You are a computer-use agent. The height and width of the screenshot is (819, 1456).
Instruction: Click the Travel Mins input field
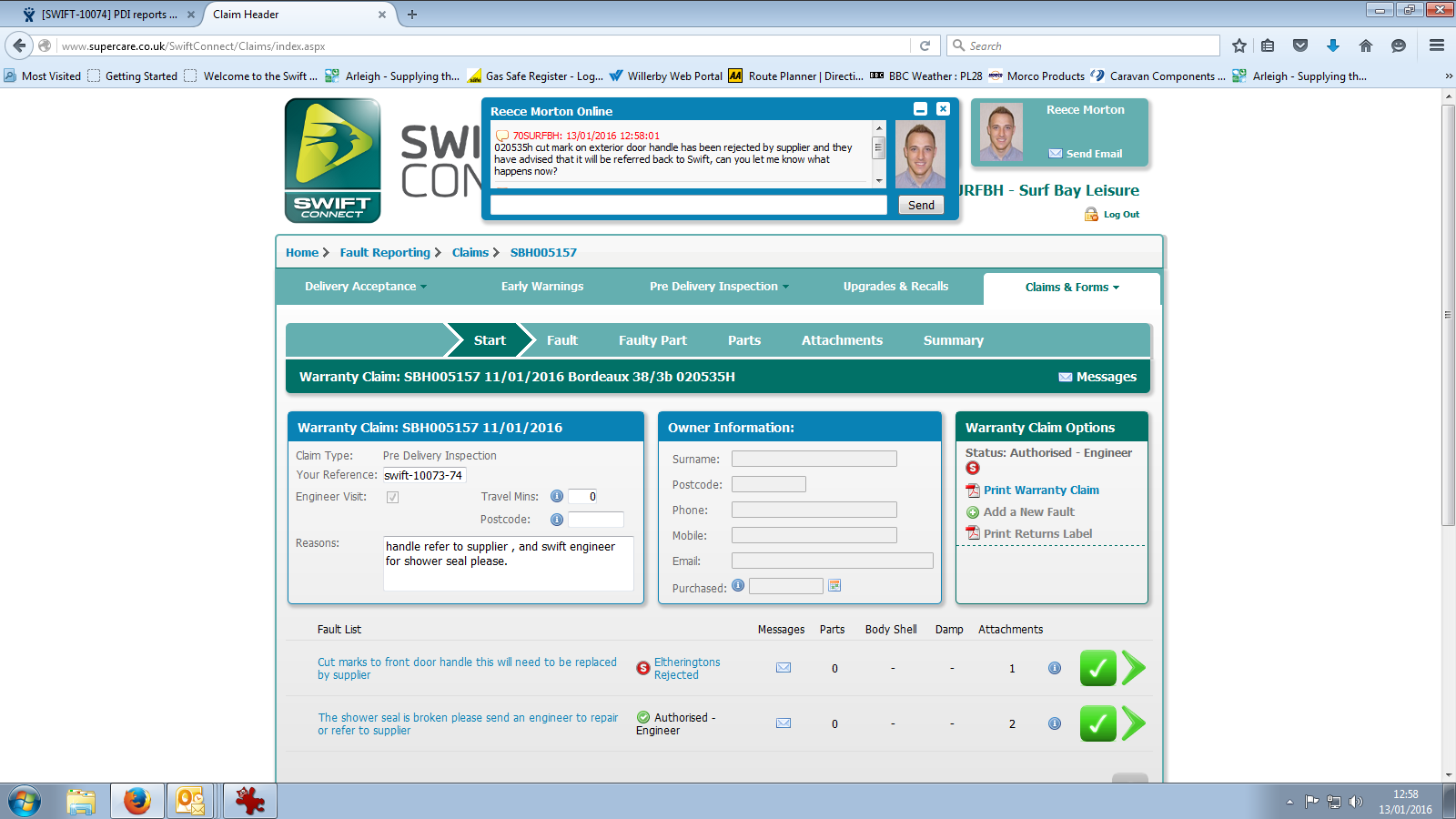click(x=582, y=496)
